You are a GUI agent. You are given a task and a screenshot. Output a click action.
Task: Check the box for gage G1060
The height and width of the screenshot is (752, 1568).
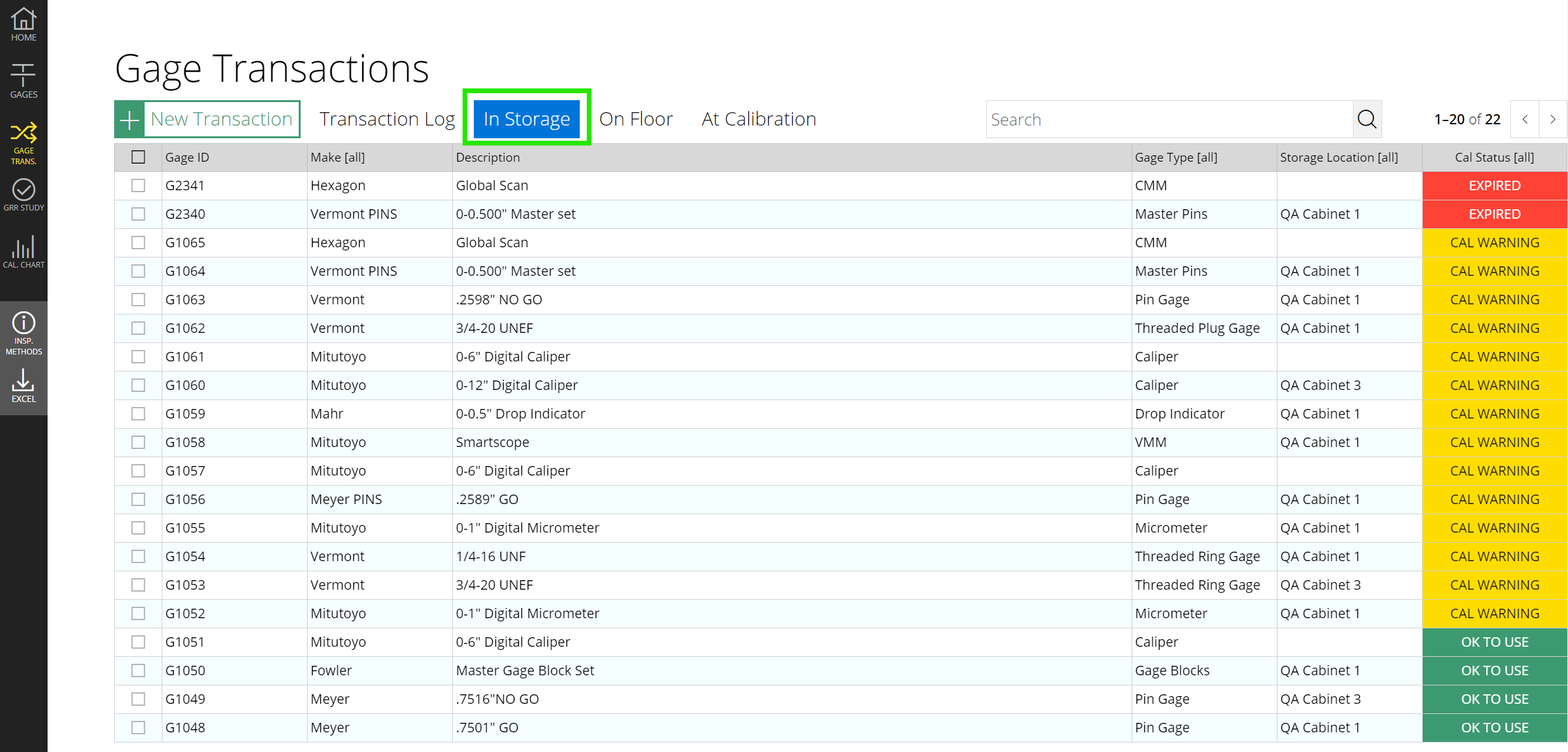(x=138, y=386)
